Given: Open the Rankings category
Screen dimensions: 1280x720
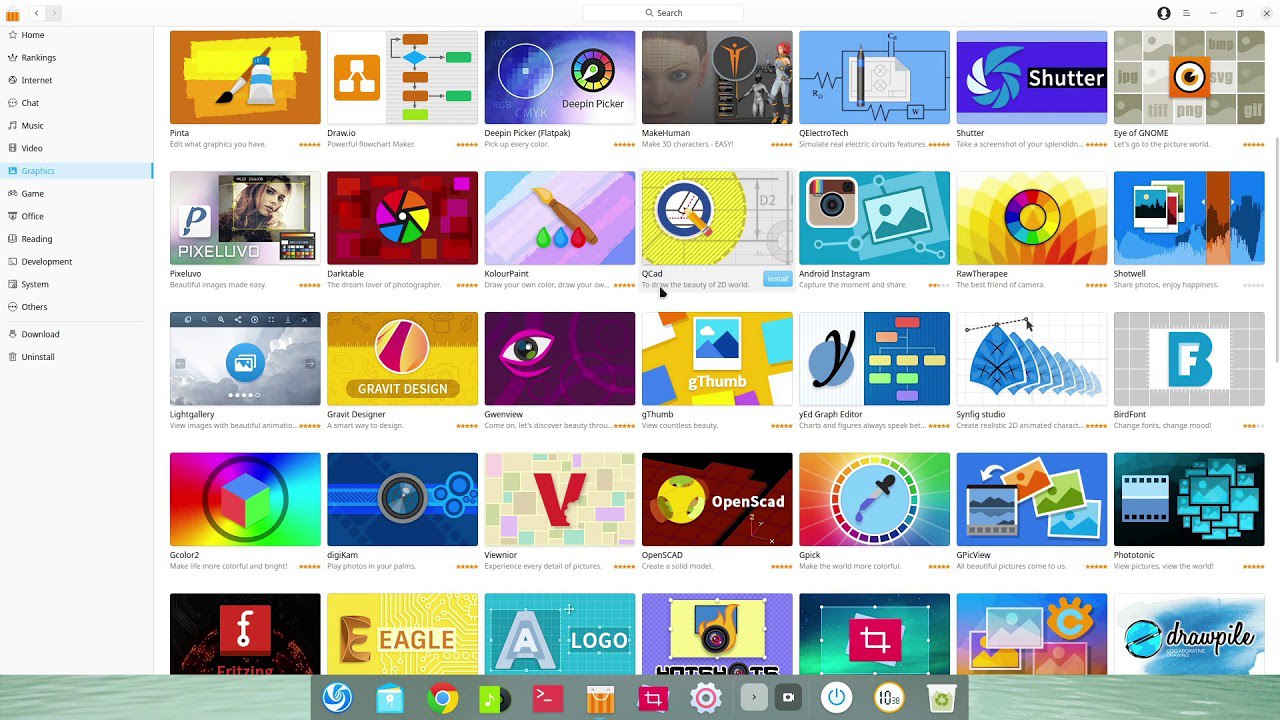Looking at the screenshot, I should tap(76, 58).
